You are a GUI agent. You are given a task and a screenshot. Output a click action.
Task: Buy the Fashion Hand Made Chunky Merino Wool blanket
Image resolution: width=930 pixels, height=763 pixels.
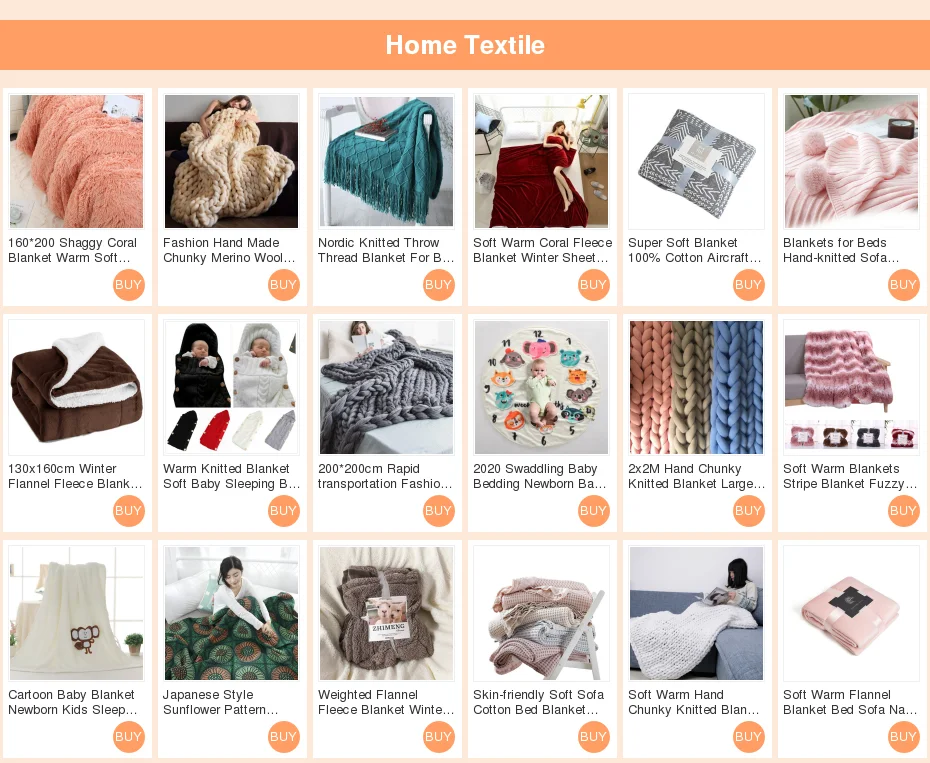click(x=283, y=285)
